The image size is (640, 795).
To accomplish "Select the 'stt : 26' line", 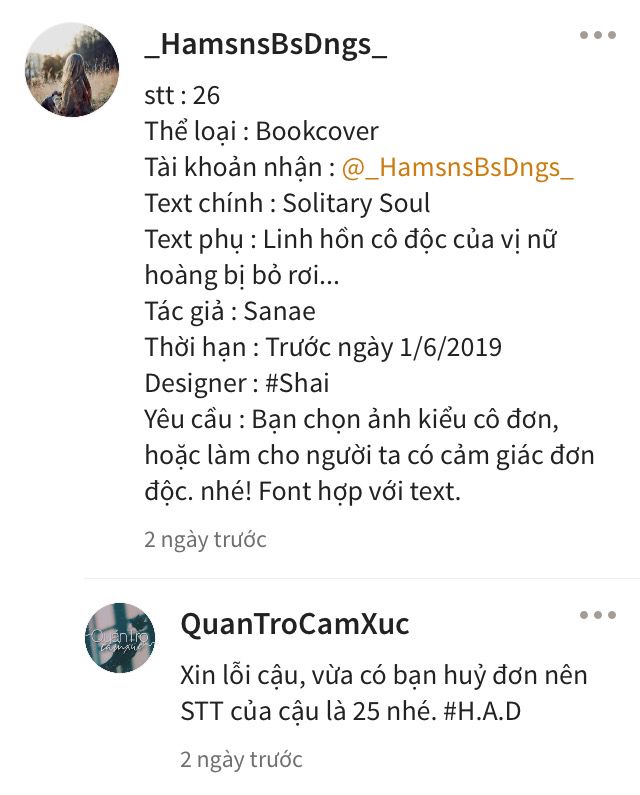I will [182, 95].
